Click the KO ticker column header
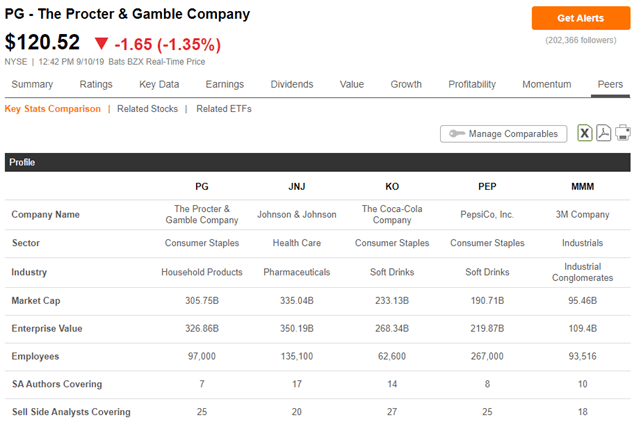This screenshot has width=641, height=429. point(392,187)
